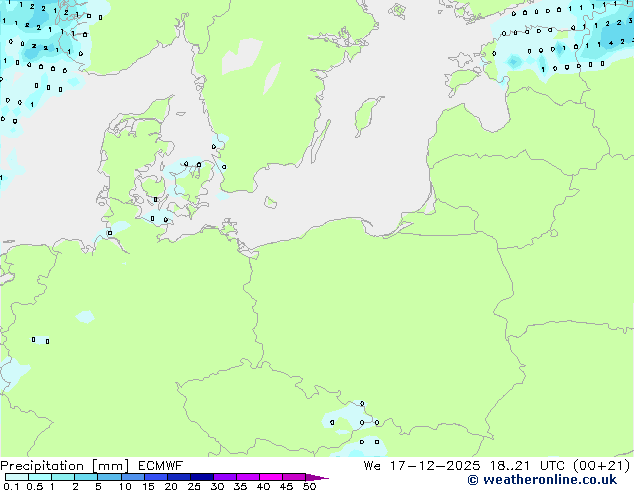Click the 2–5 mm legend color box

click(x=86, y=477)
